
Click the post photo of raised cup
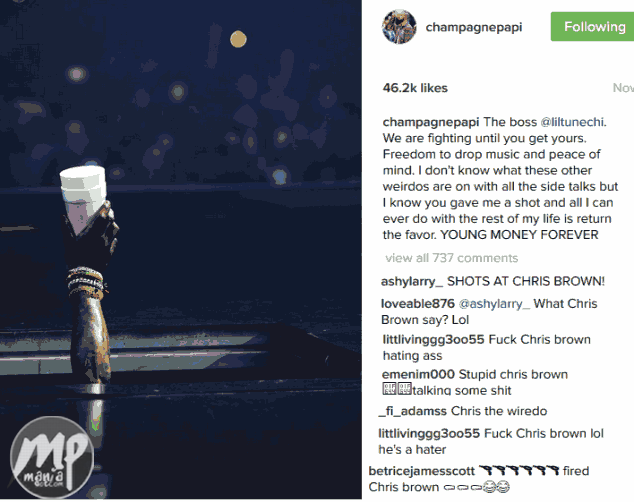181,250
